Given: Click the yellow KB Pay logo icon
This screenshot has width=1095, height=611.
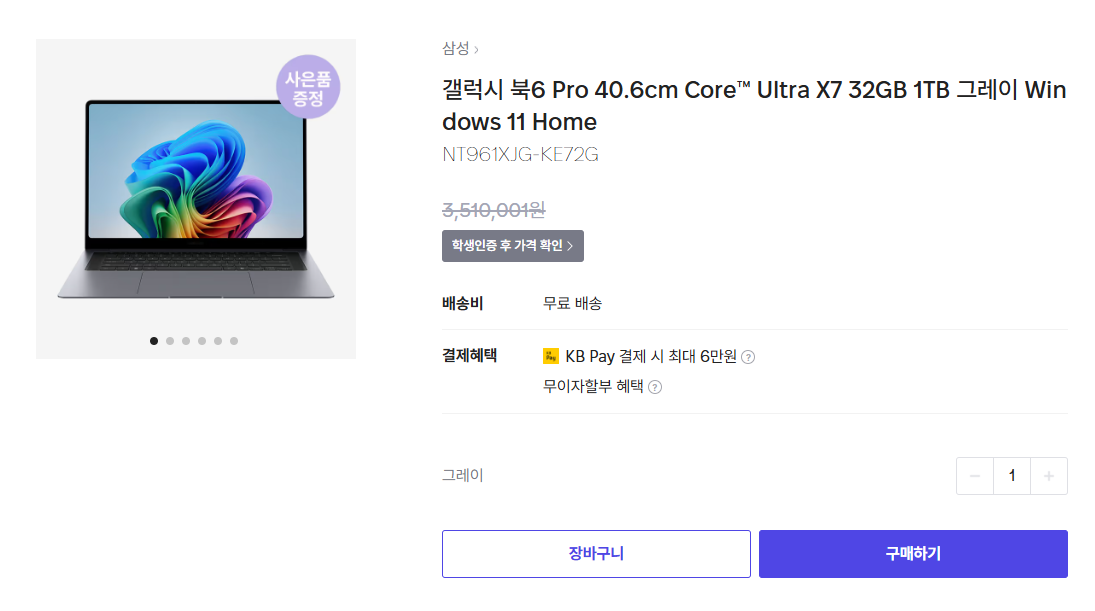Looking at the screenshot, I should [x=551, y=356].
